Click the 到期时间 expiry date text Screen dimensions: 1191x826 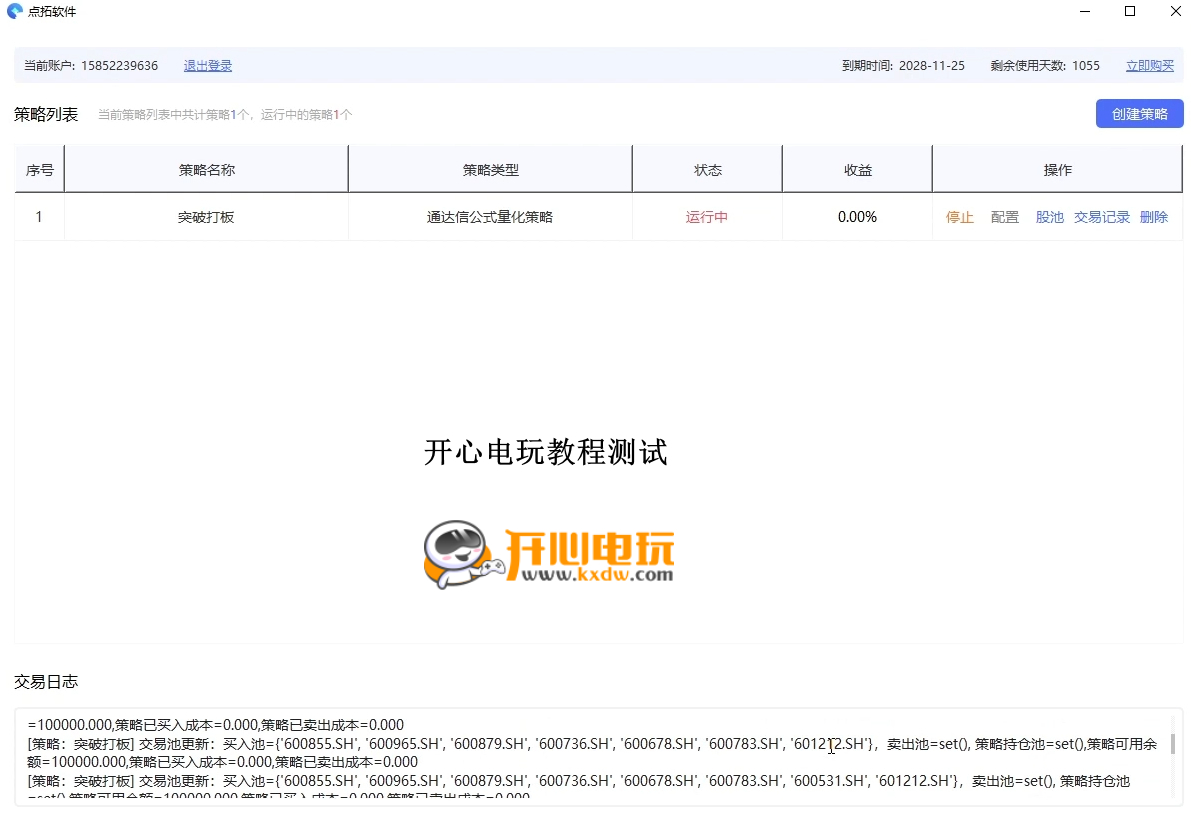[903, 65]
